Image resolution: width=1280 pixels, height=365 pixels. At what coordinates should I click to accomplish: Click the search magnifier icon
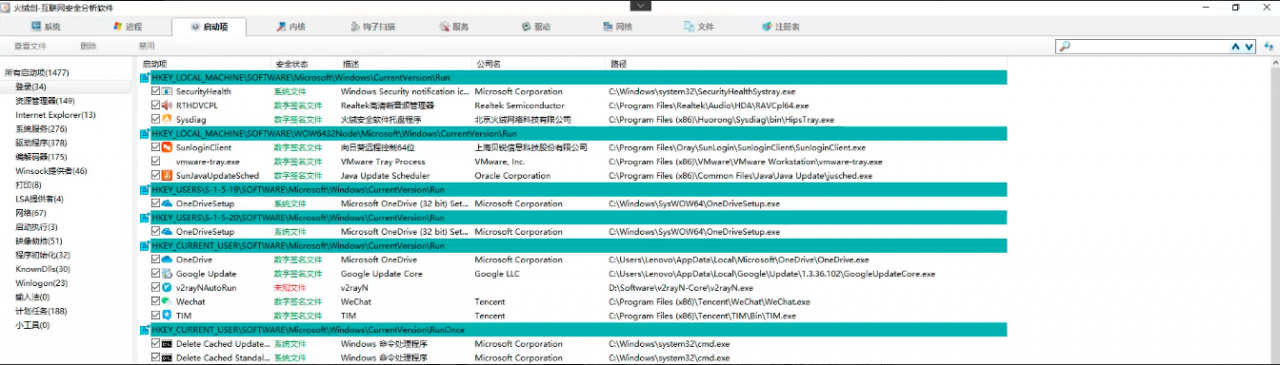click(x=1065, y=46)
